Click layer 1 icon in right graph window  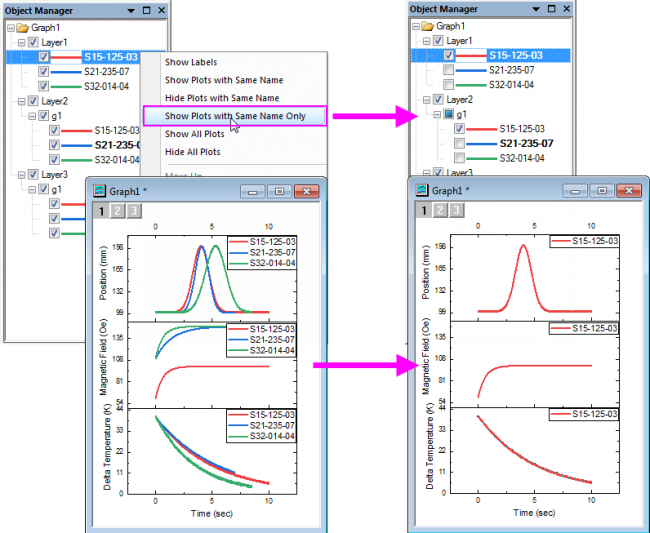425,210
